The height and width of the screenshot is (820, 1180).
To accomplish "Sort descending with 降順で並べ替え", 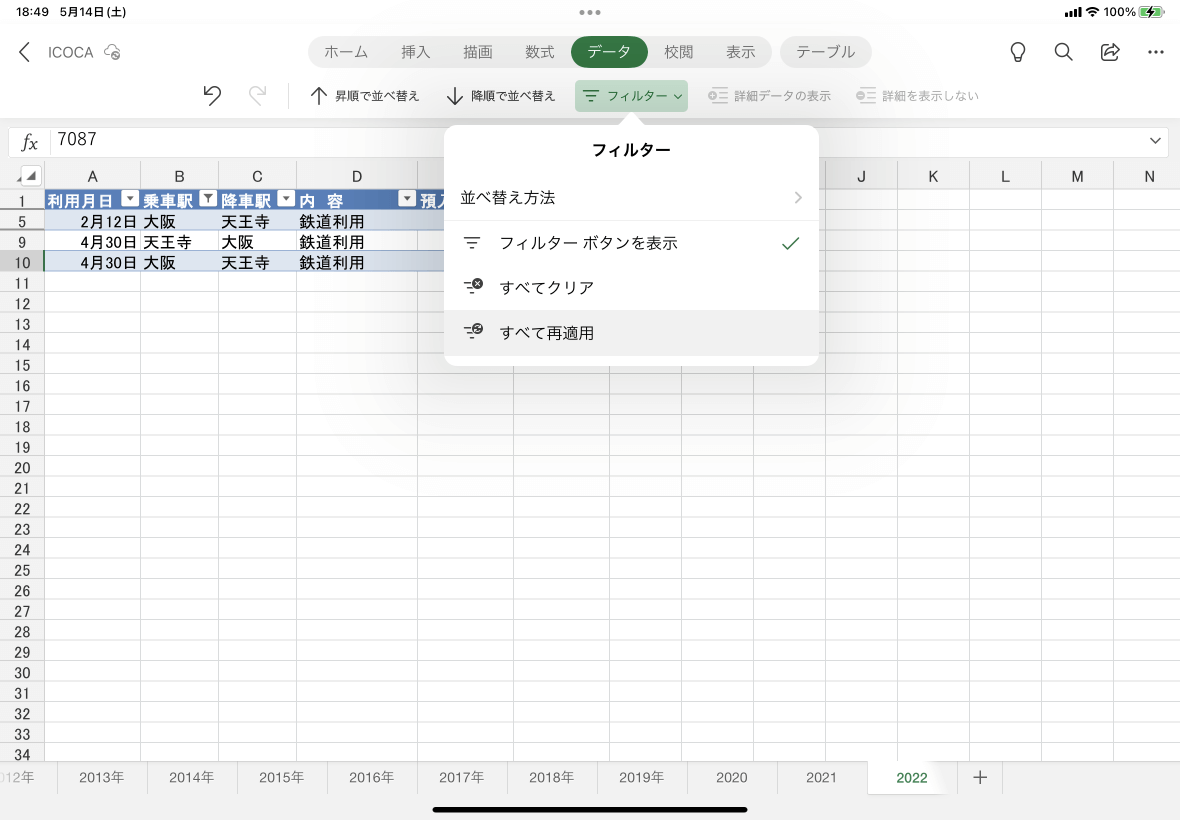I will 500,96.
